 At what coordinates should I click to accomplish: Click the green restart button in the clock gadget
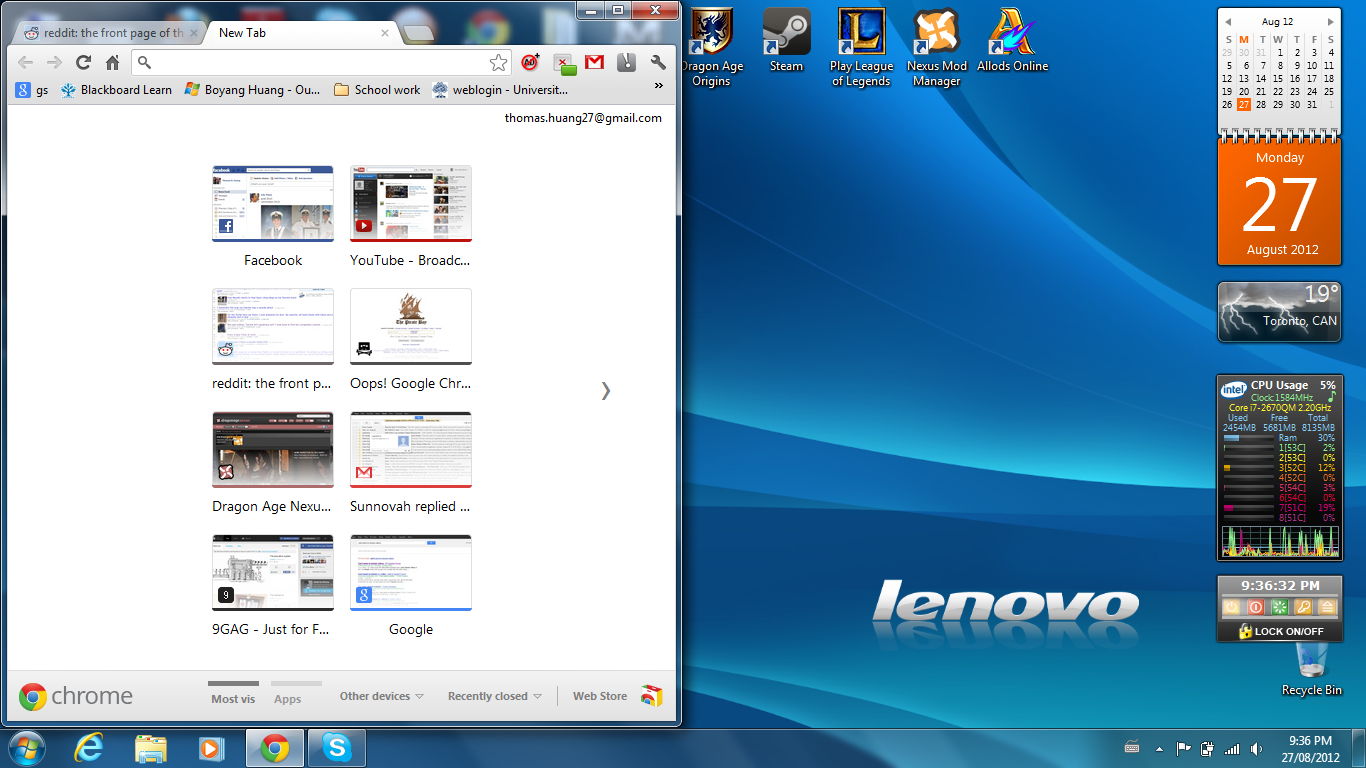[1279, 607]
